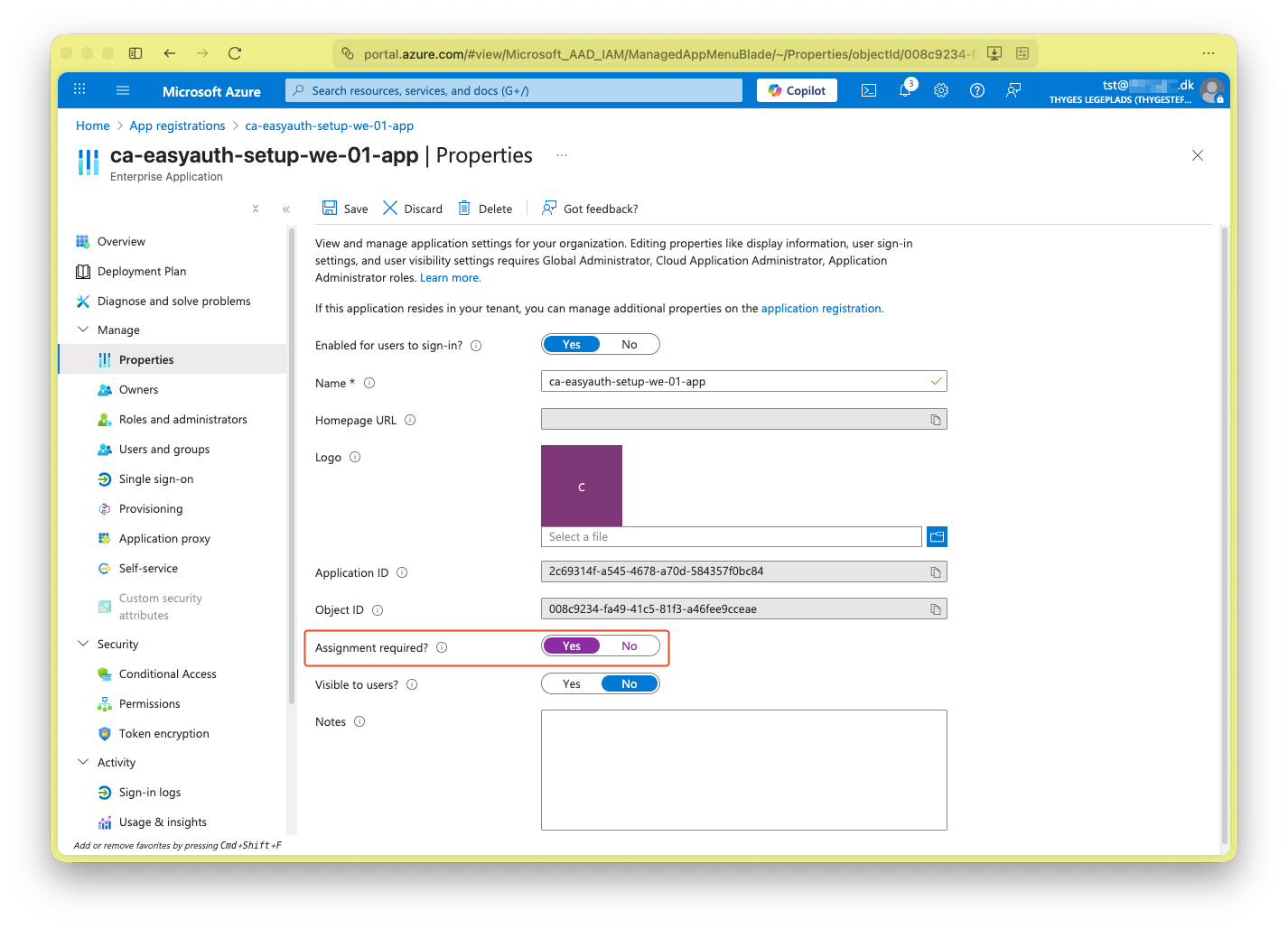Click the browser download icon in address bar

994,53
